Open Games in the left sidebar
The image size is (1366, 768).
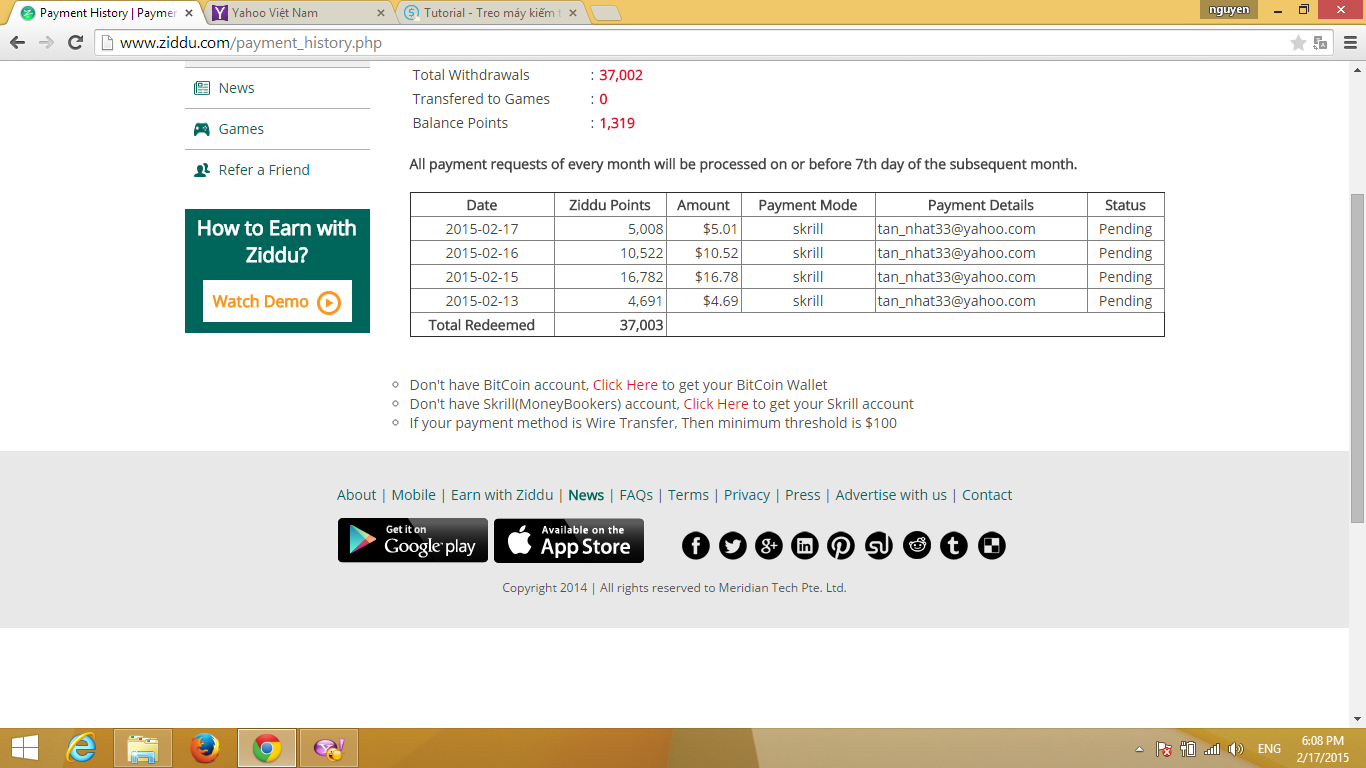pyautogui.click(x=241, y=129)
